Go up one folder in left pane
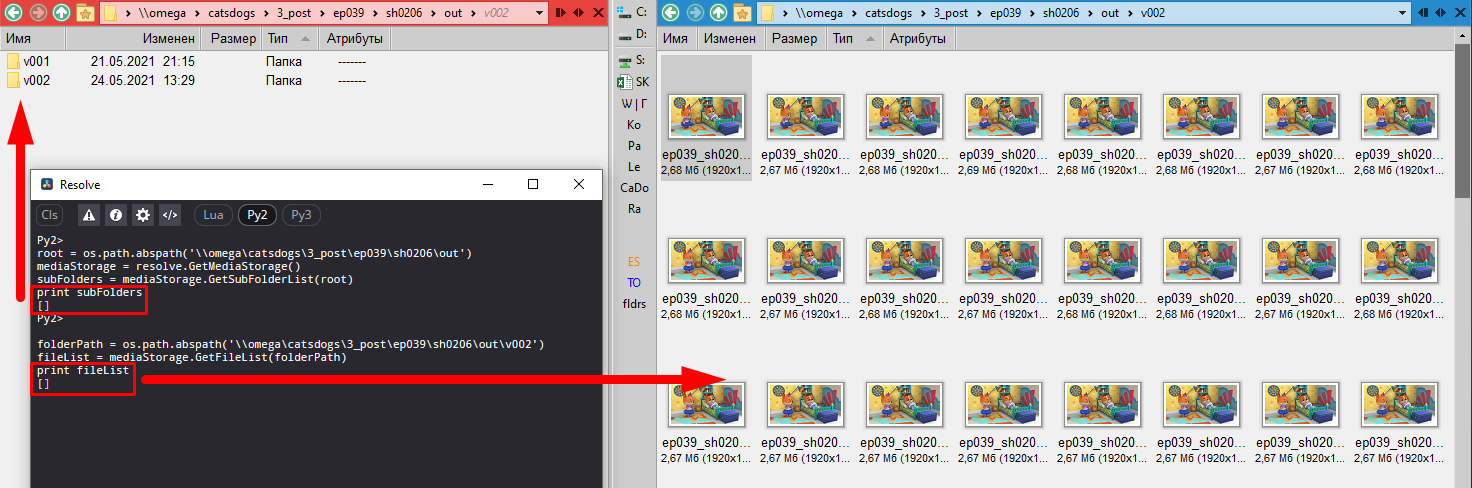This screenshot has width=1472, height=488. tap(62, 13)
